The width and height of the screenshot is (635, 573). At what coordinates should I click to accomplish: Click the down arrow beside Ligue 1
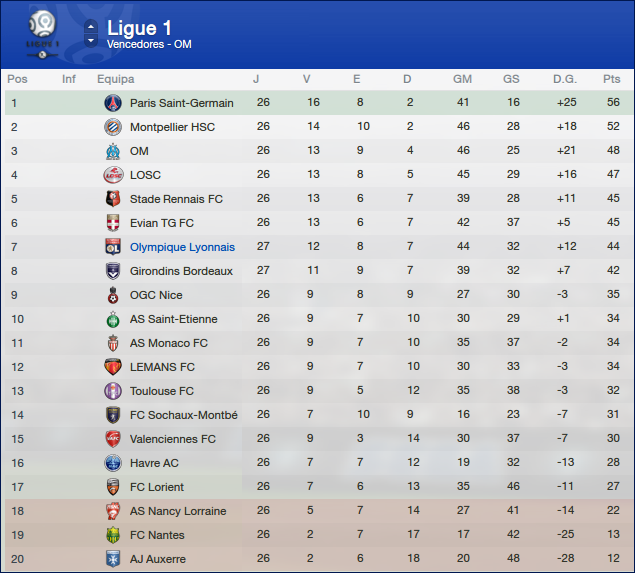91,41
